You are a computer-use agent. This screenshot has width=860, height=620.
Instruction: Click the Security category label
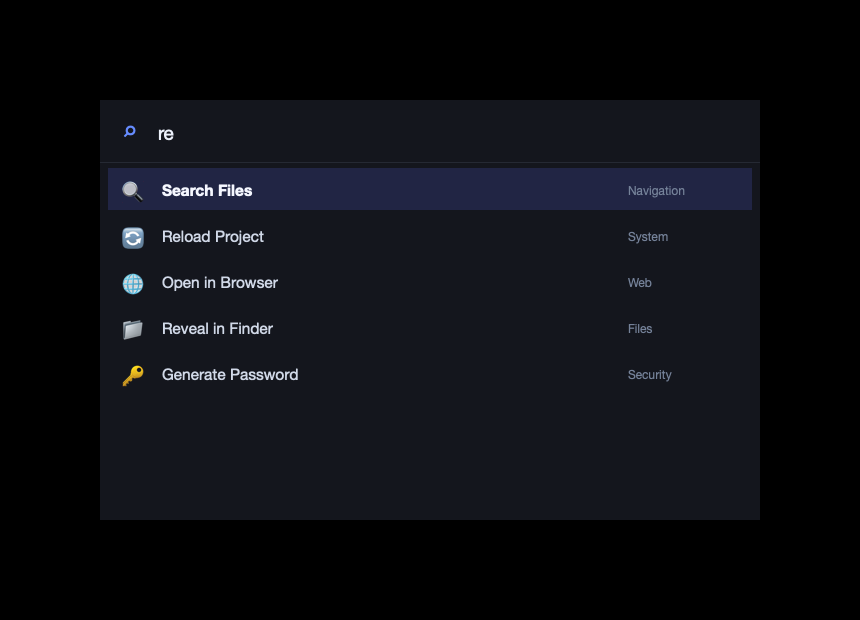pos(649,375)
